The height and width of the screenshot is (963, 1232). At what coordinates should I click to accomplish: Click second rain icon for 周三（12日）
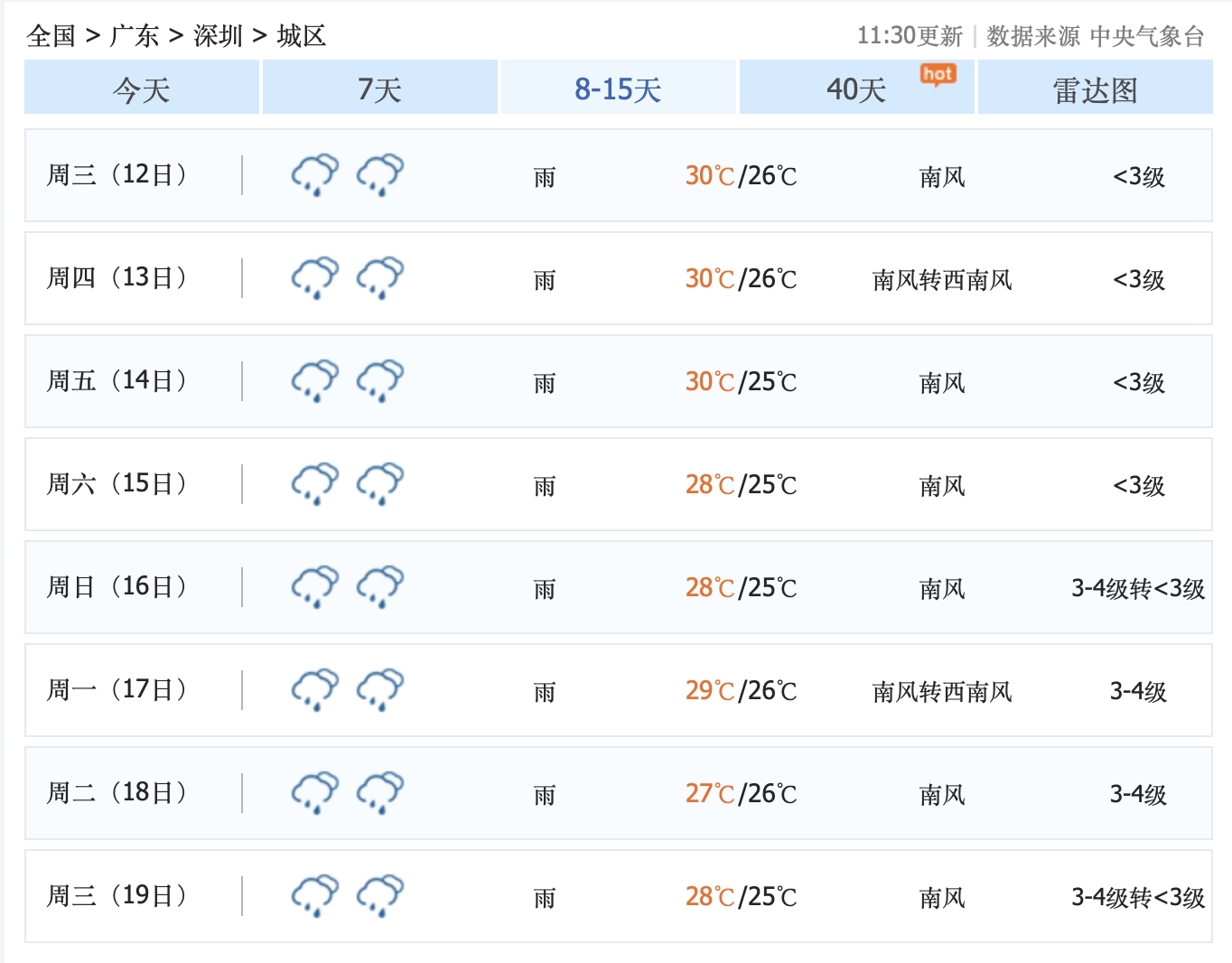click(x=380, y=175)
